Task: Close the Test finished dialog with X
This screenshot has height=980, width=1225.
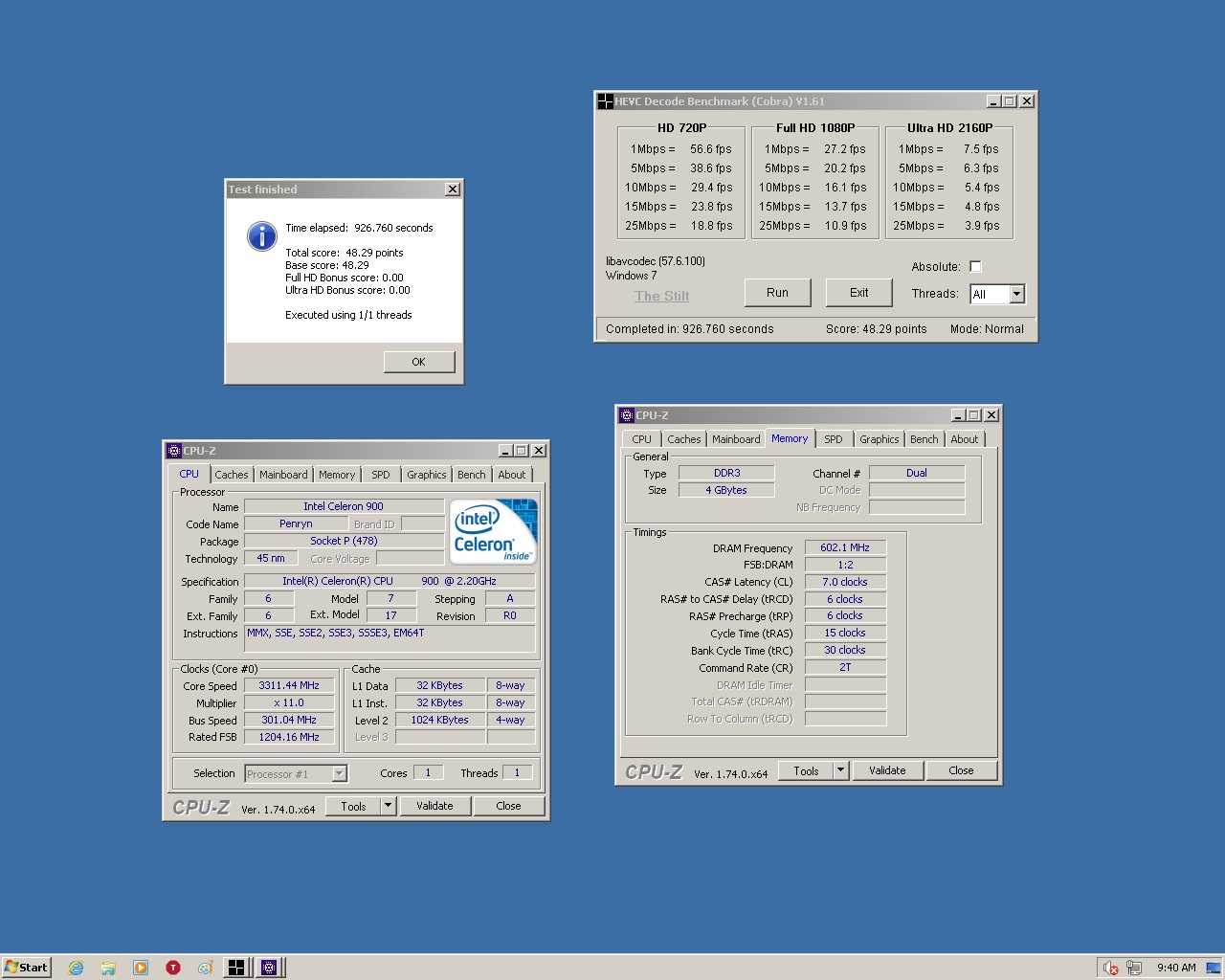Action: pyautogui.click(x=453, y=189)
